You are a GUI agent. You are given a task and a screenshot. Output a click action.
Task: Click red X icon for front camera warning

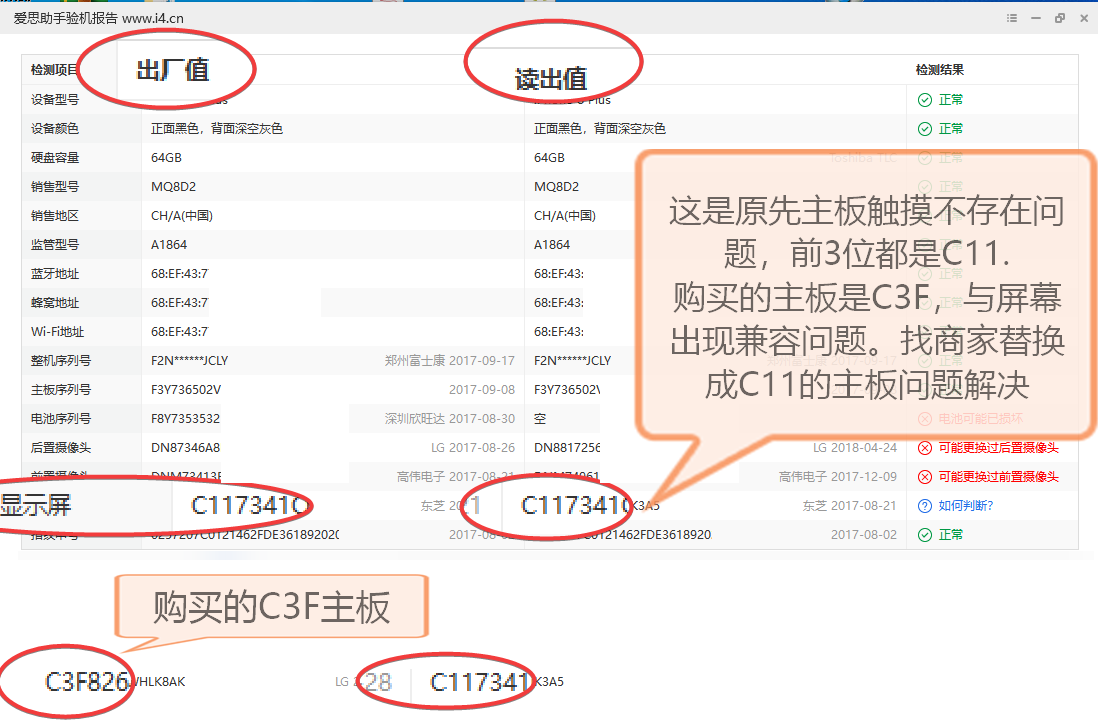pyautogui.click(x=924, y=477)
